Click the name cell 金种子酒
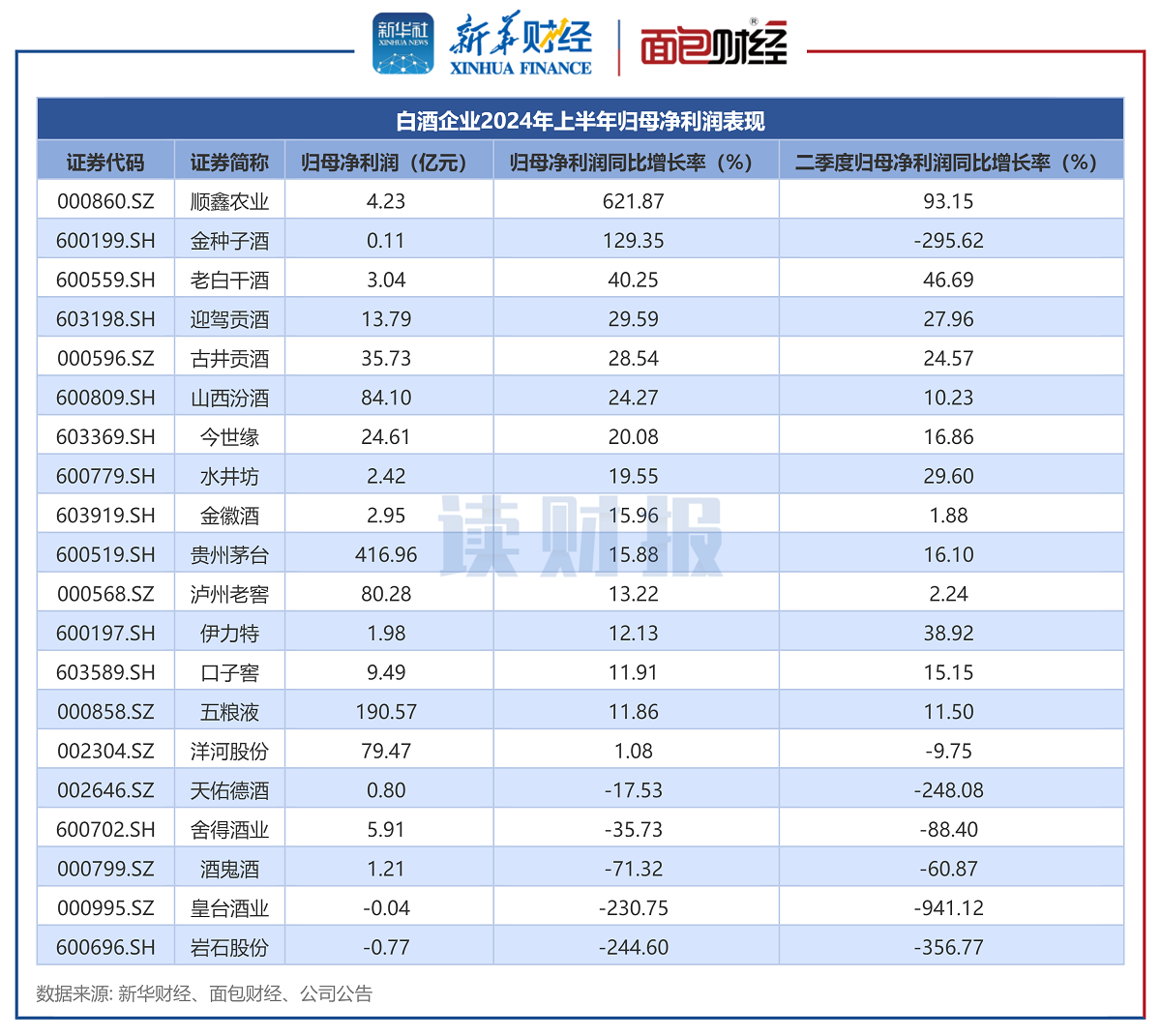Image resolution: width=1161 pixels, height=1036 pixels. [229, 241]
